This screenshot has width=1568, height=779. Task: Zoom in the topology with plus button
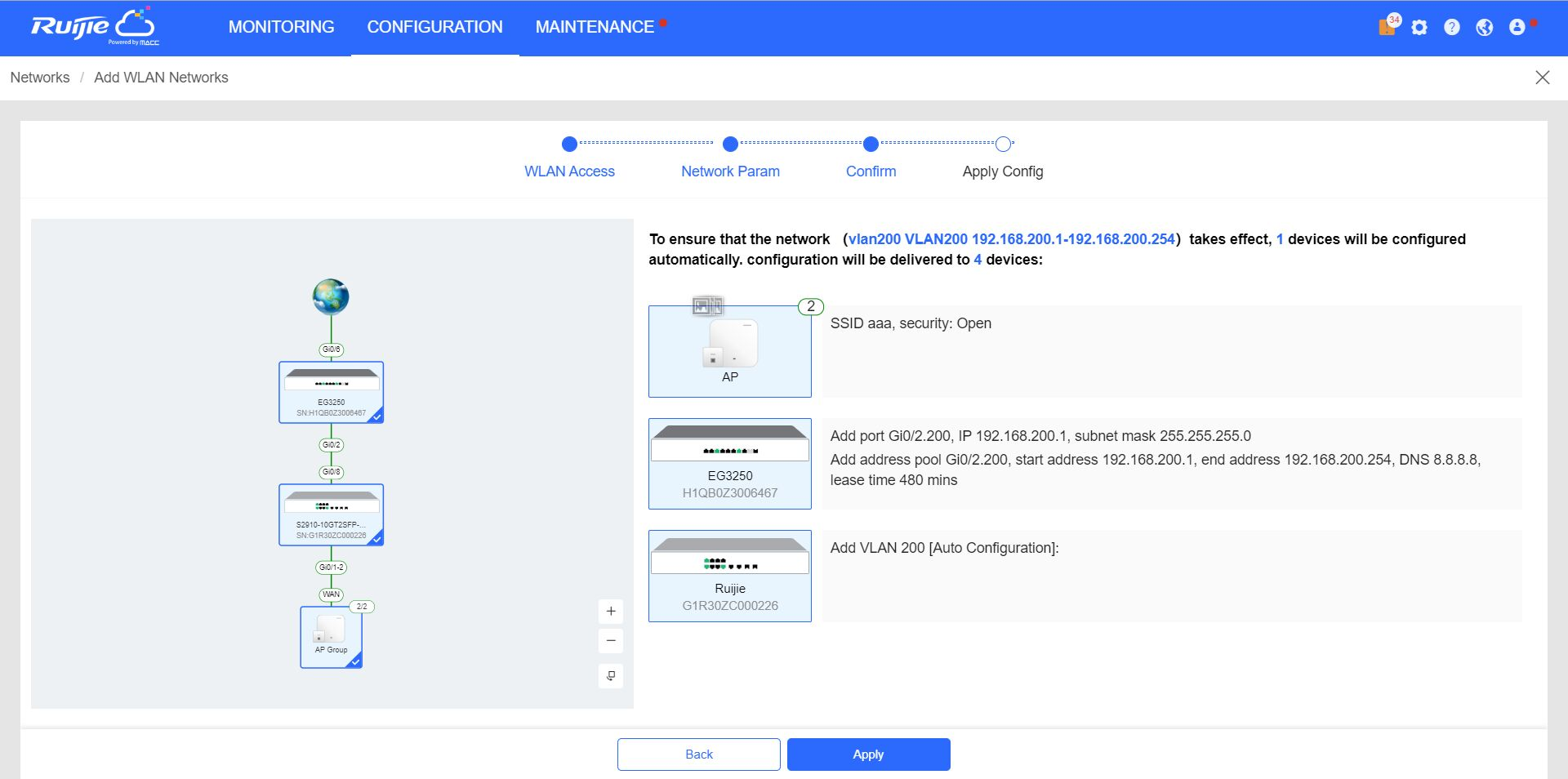click(x=611, y=612)
